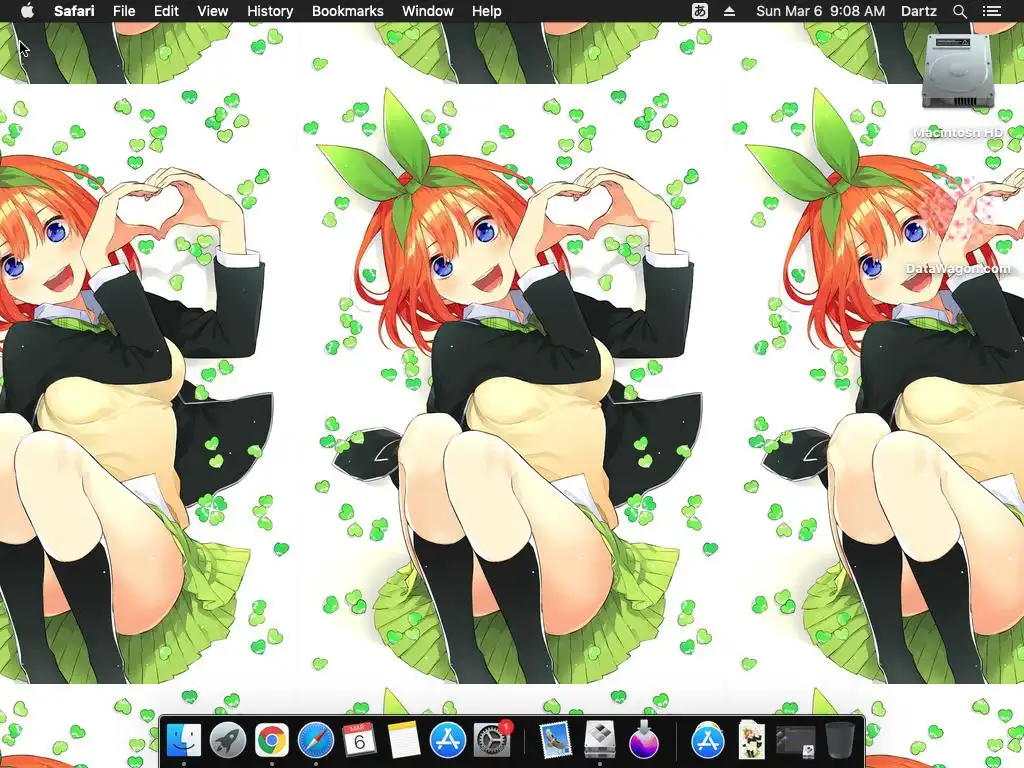
Task: Open Finder from the dock
Action: pos(184,741)
